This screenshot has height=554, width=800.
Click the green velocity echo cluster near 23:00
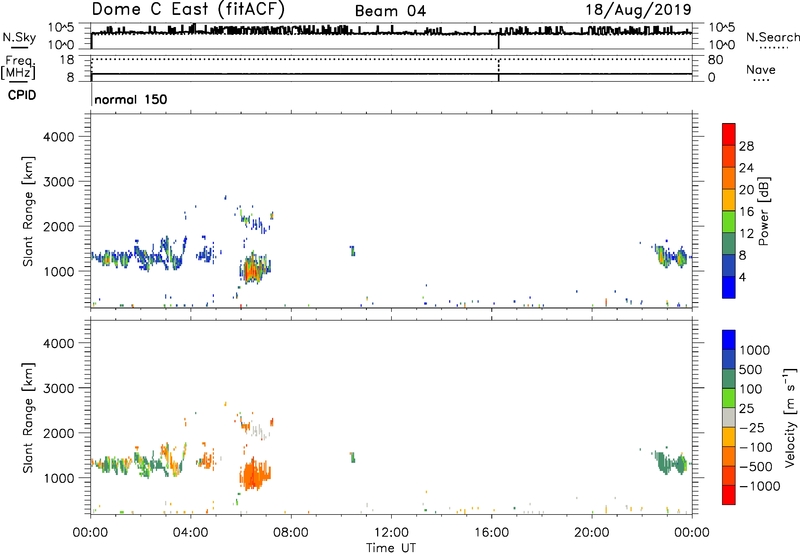(671, 462)
